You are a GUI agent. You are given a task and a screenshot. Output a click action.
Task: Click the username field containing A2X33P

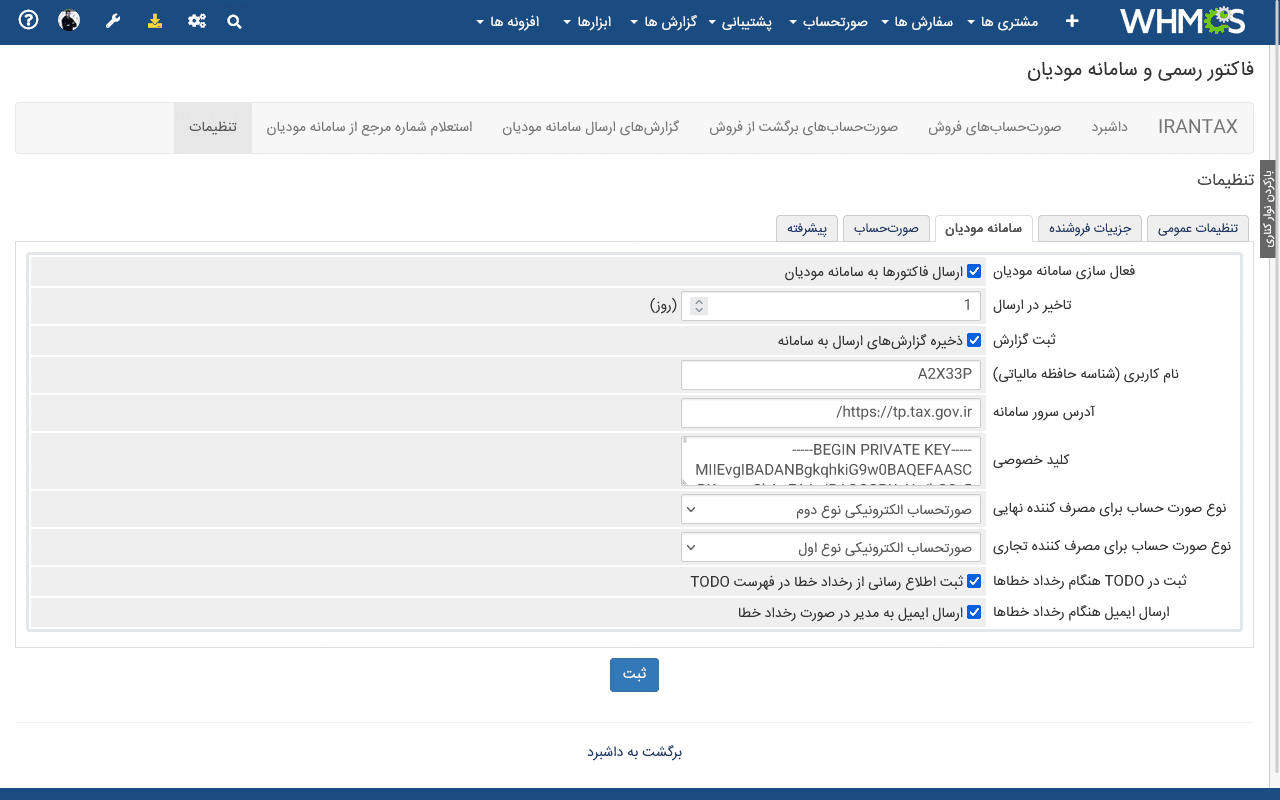831,375
